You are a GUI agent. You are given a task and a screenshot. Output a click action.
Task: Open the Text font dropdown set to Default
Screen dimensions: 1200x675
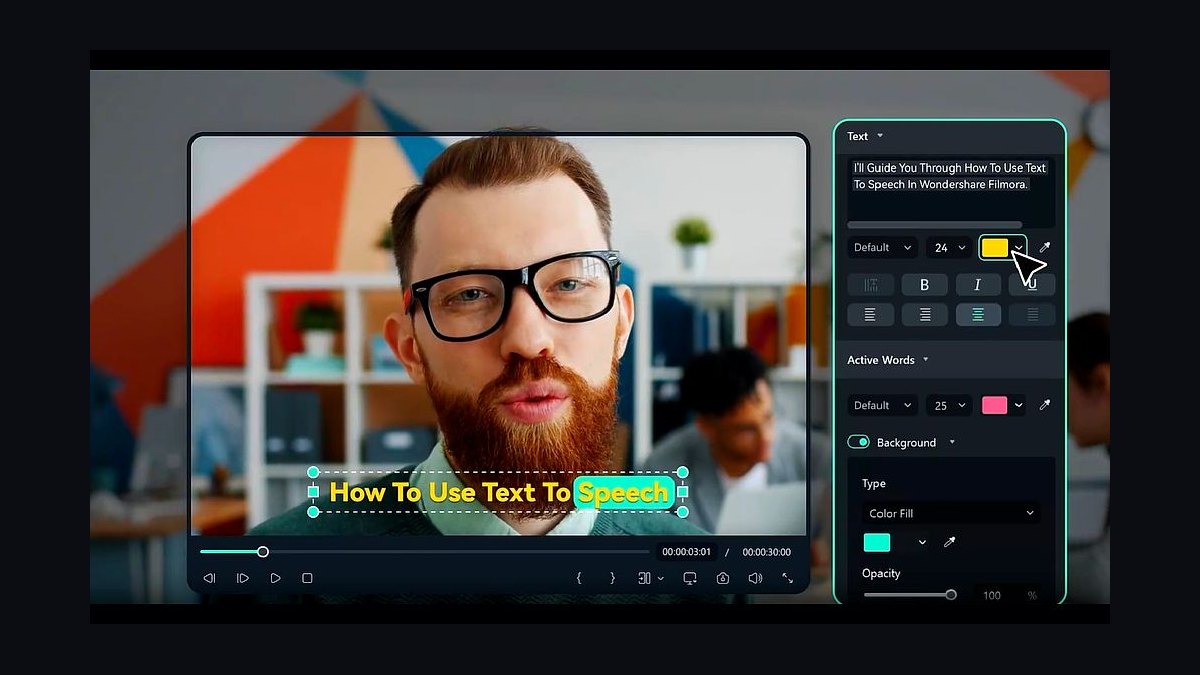tap(883, 247)
